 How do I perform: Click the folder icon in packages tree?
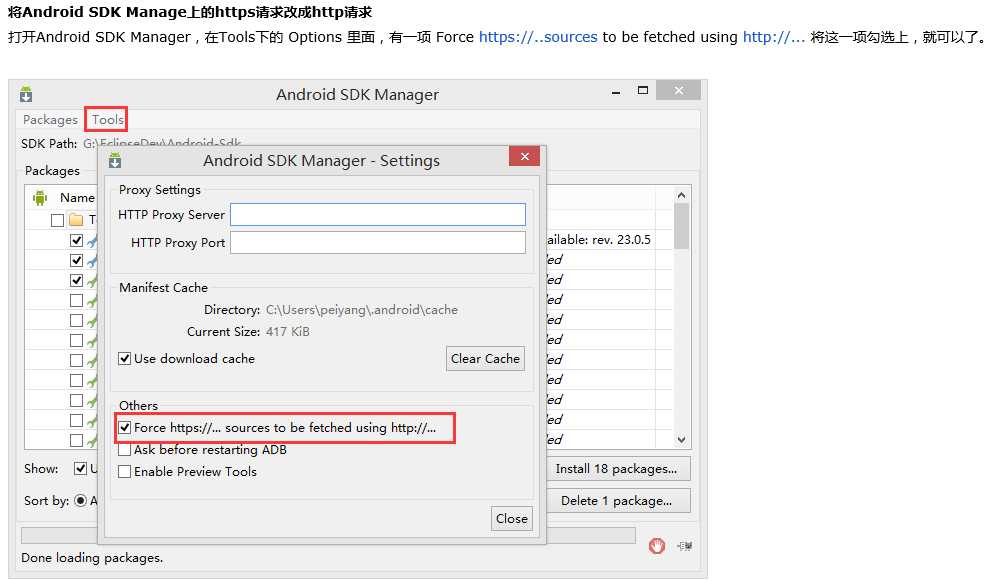pyautogui.click(x=76, y=219)
